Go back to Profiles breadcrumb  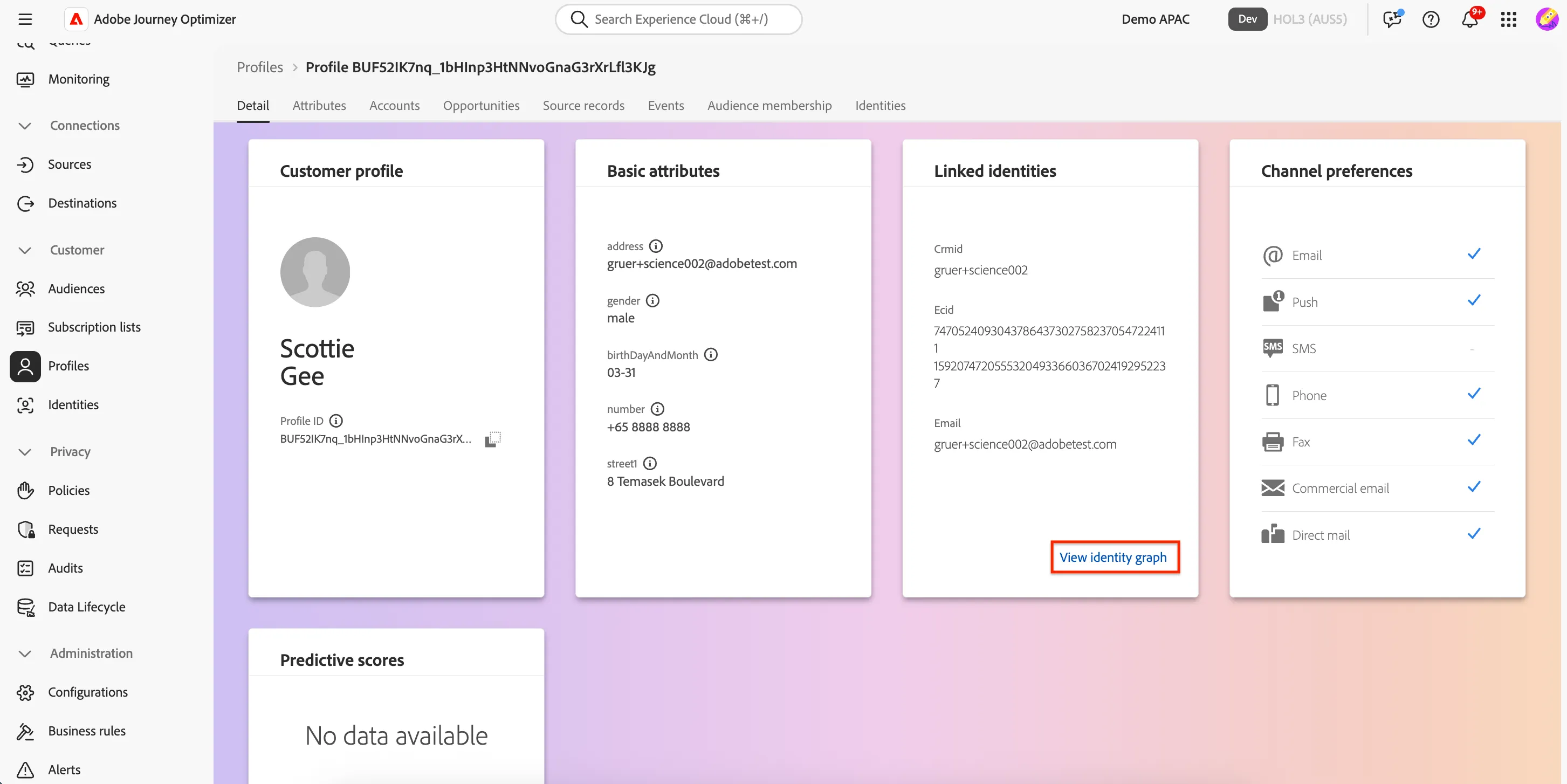coord(260,67)
